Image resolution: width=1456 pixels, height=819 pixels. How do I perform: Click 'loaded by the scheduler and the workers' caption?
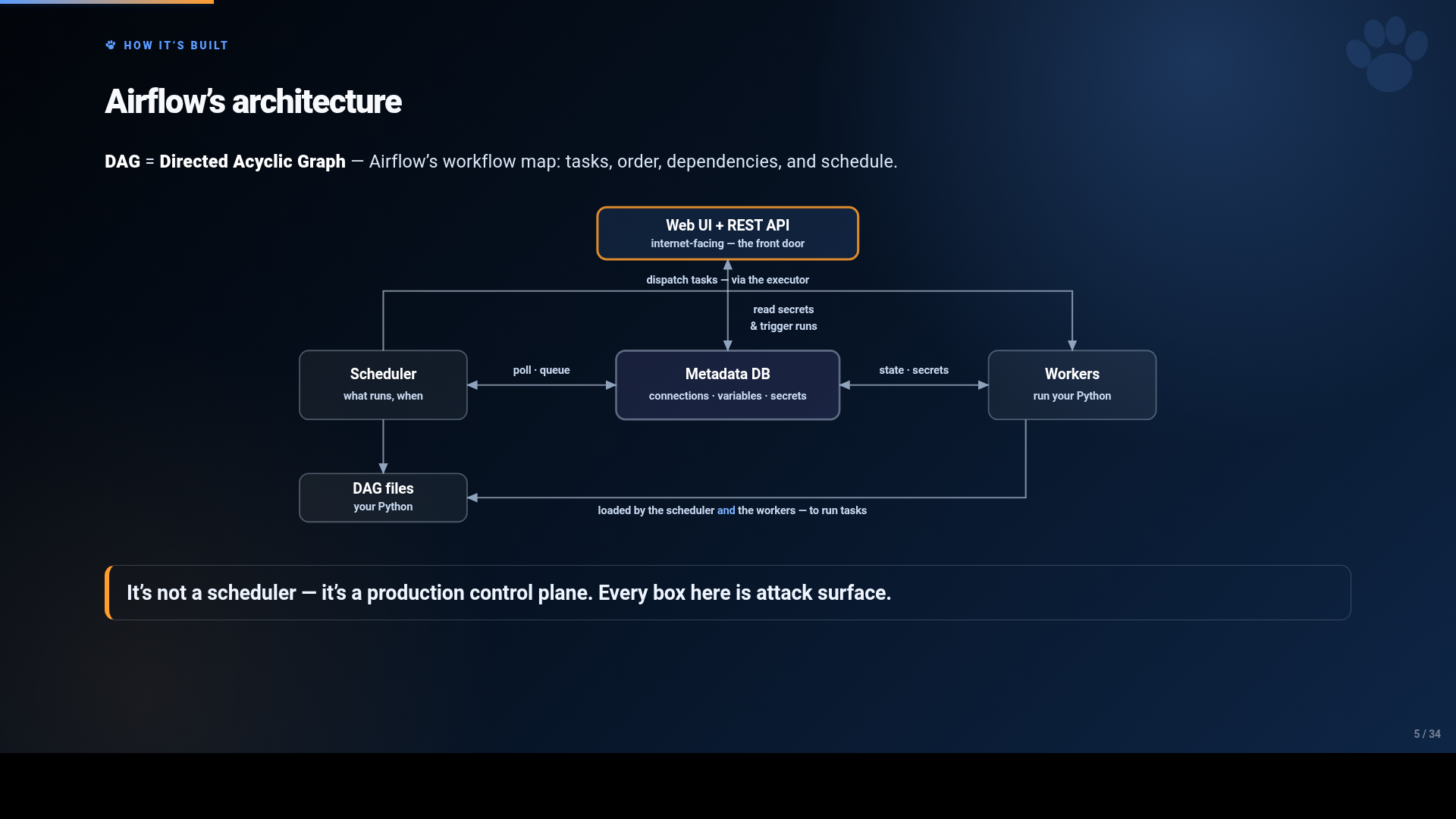click(732, 510)
